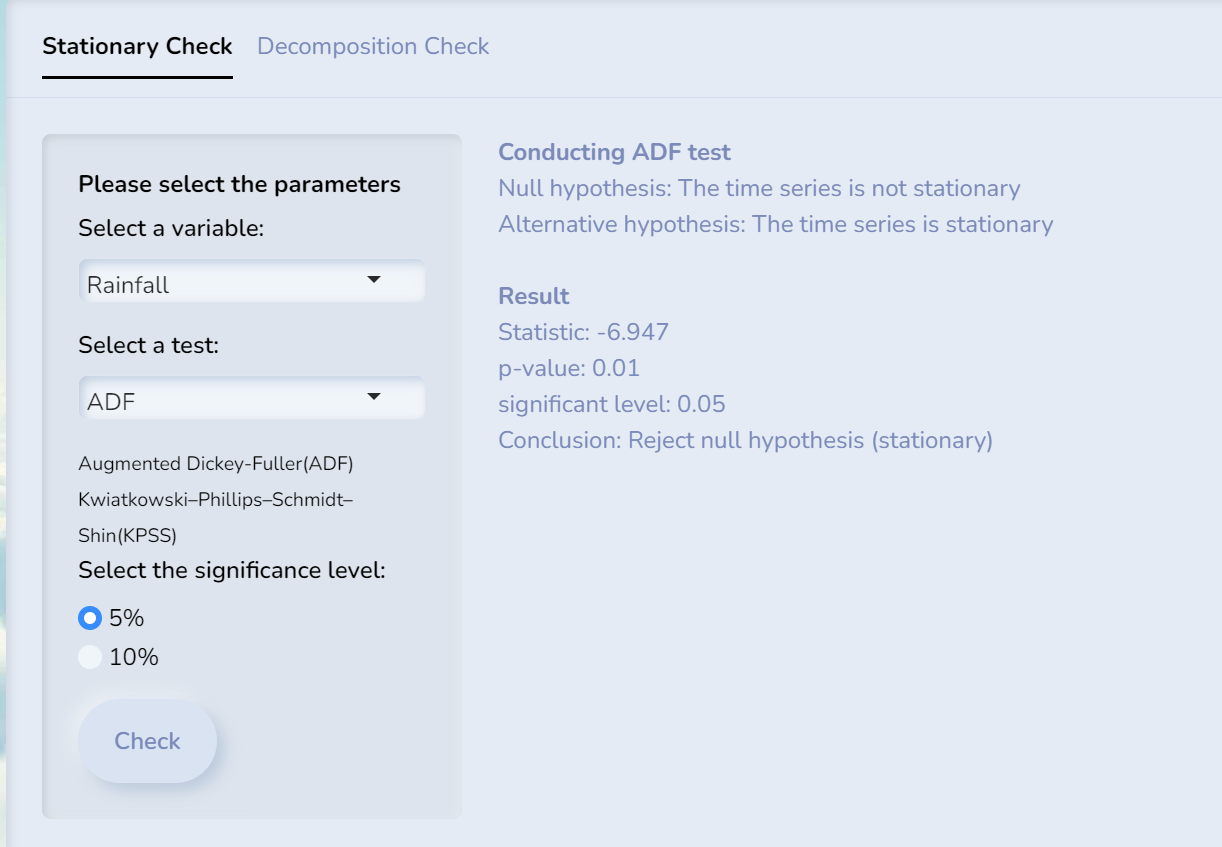Choose the 10% significance level radio button
The height and width of the screenshot is (847, 1222).
click(90, 657)
